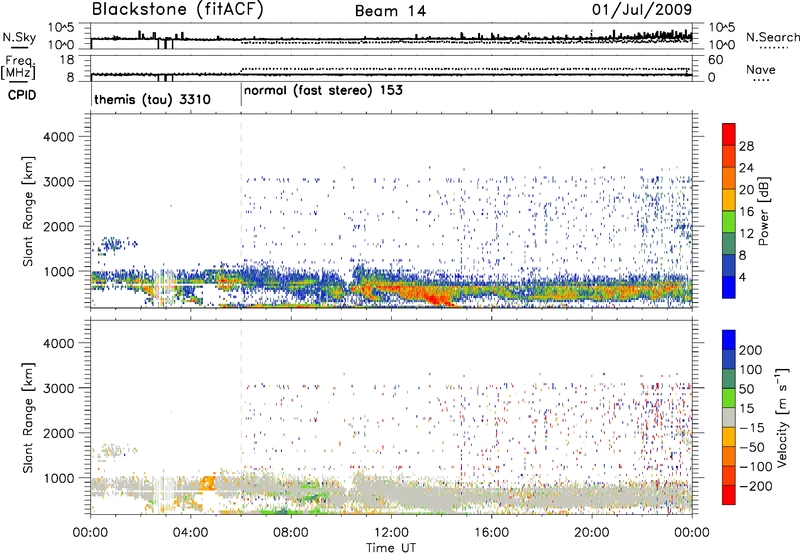Click the 'Nave' legend label
800x554 pixels.
pyautogui.click(x=760, y=70)
